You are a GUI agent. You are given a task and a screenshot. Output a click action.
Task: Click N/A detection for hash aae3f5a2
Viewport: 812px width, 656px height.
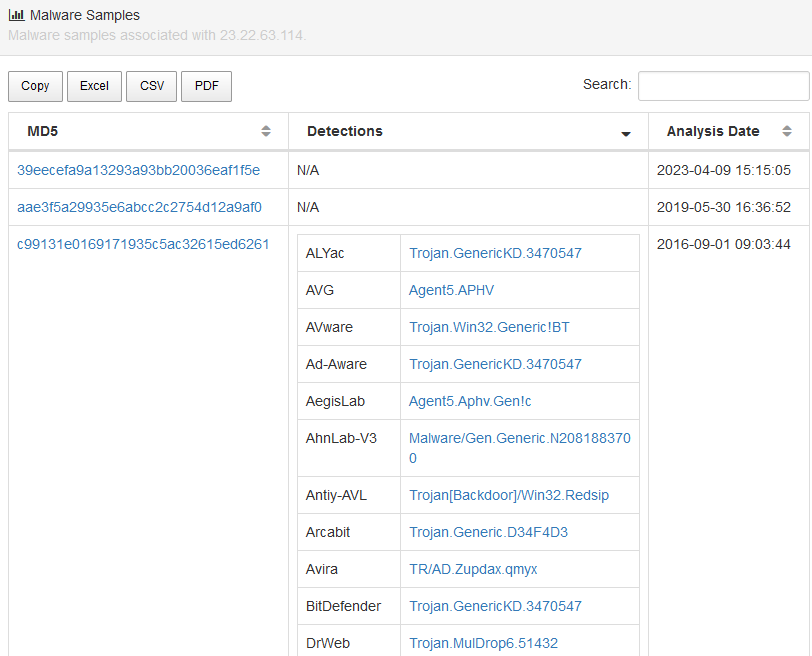pyautogui.click(x=308, y=207)
